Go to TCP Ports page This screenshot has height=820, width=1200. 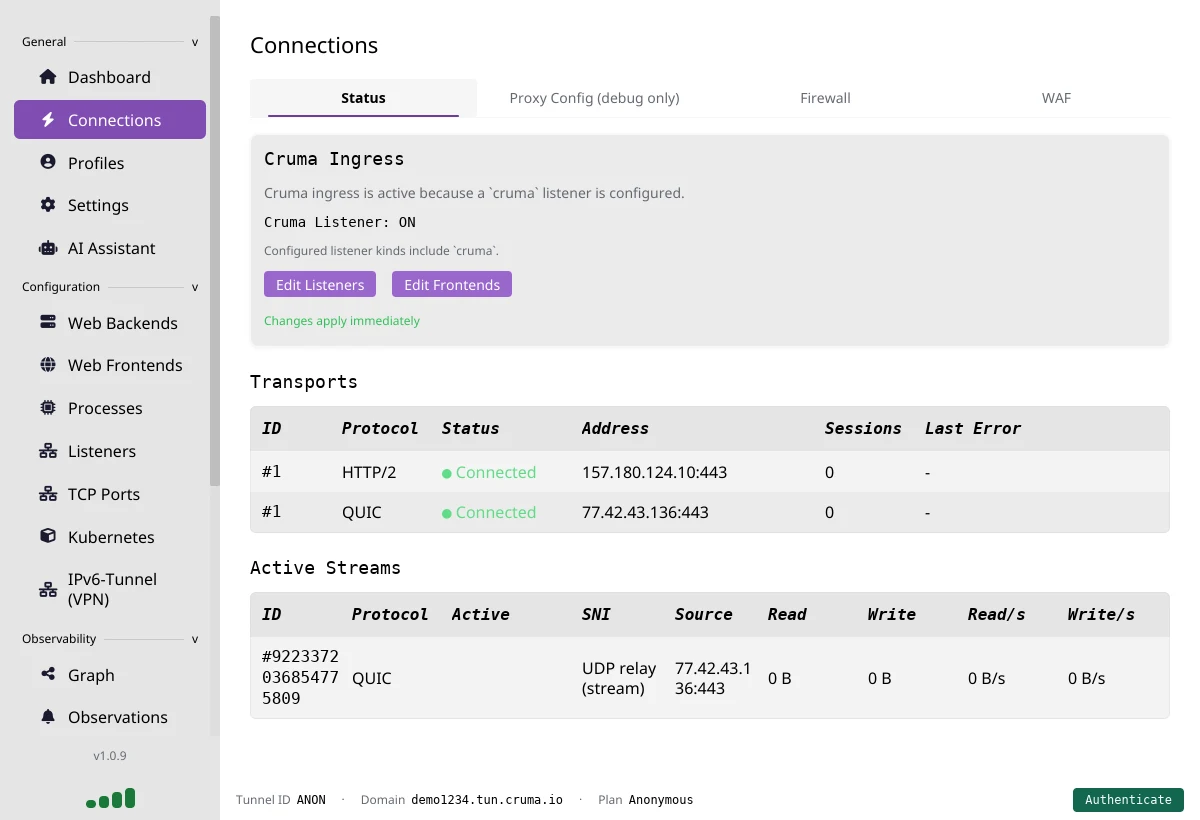(110, 494)
